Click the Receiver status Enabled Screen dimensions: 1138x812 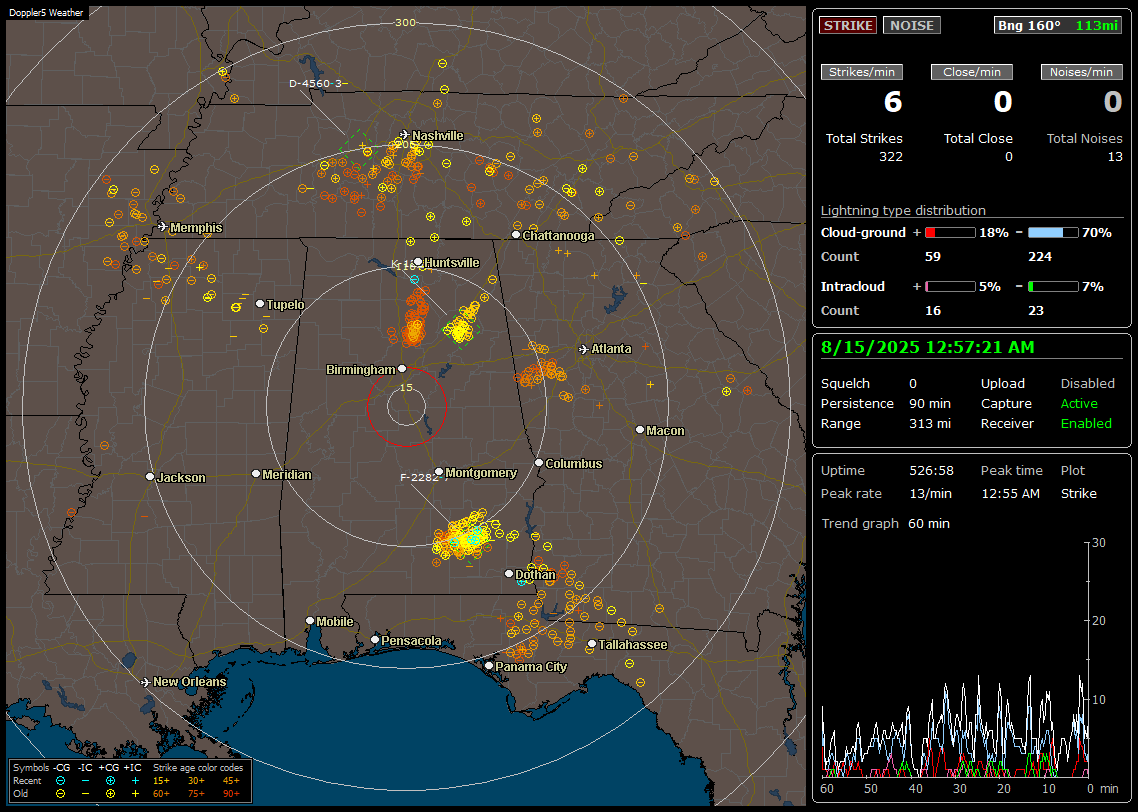click(1086, 424)
